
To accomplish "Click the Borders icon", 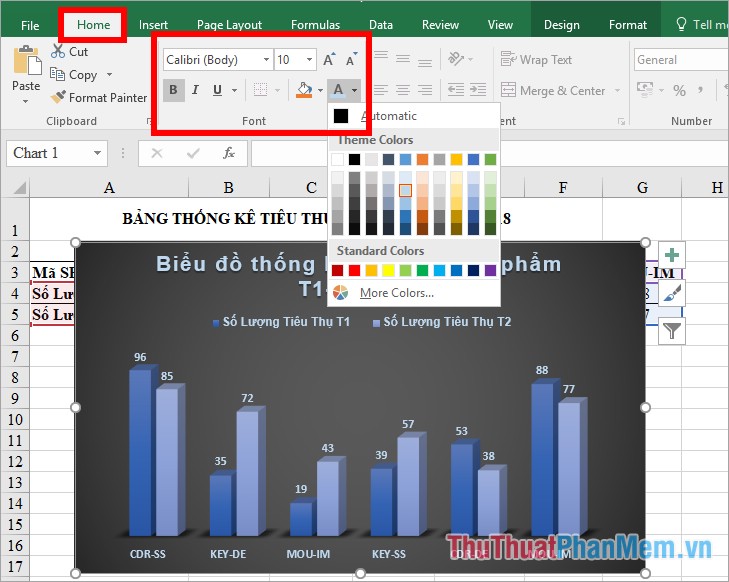I will tap(261, 90).
